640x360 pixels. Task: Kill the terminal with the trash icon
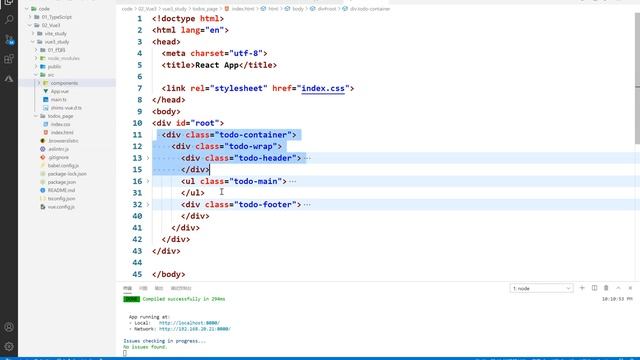pos(606,288)
